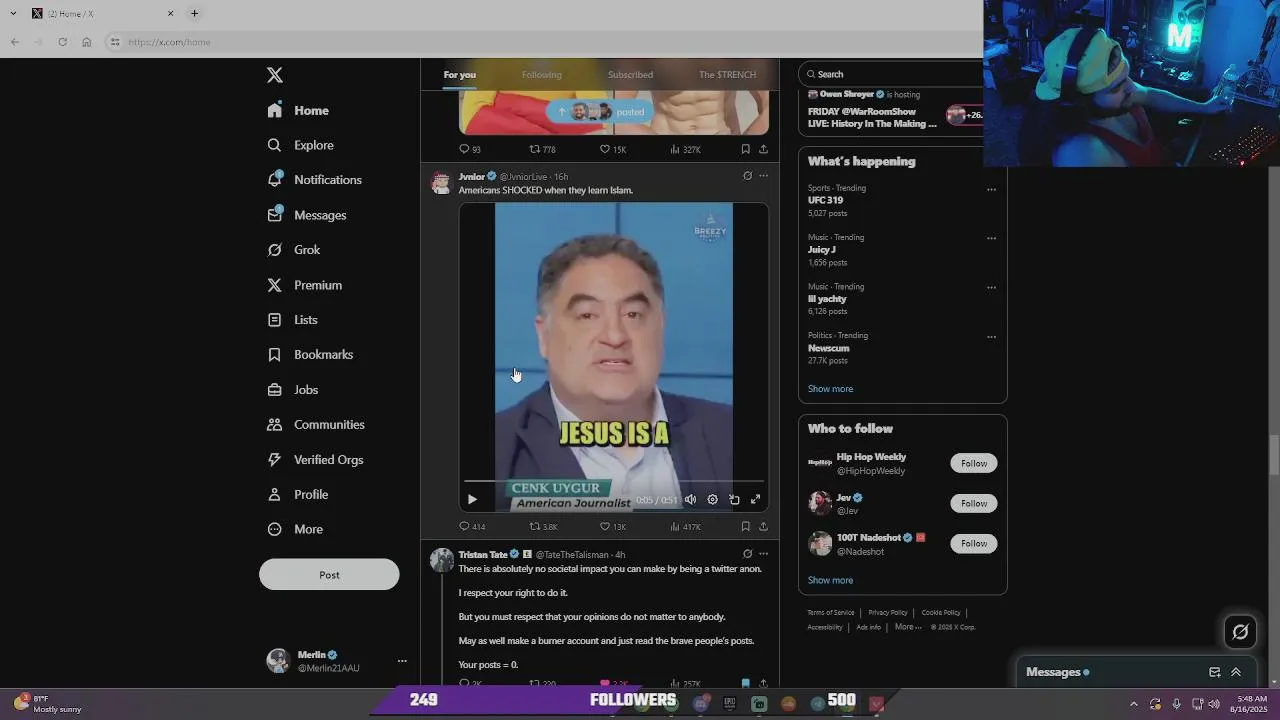Open Messages from the sidebar navigation
Screen dimensions: 1280x720
pyautogui.click(x=307, y=215)
